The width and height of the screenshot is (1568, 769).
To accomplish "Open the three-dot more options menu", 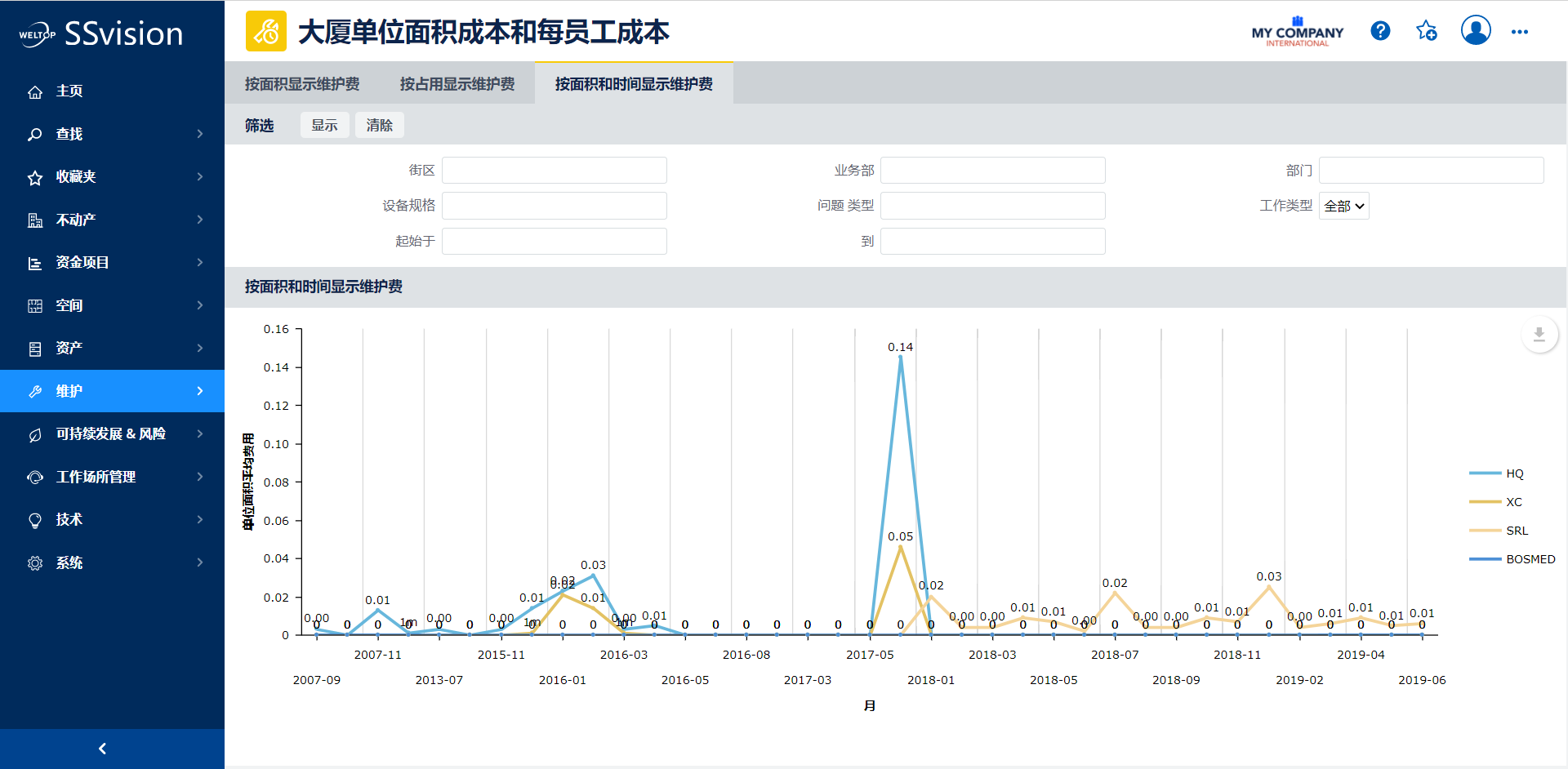I will (1519, 32).
